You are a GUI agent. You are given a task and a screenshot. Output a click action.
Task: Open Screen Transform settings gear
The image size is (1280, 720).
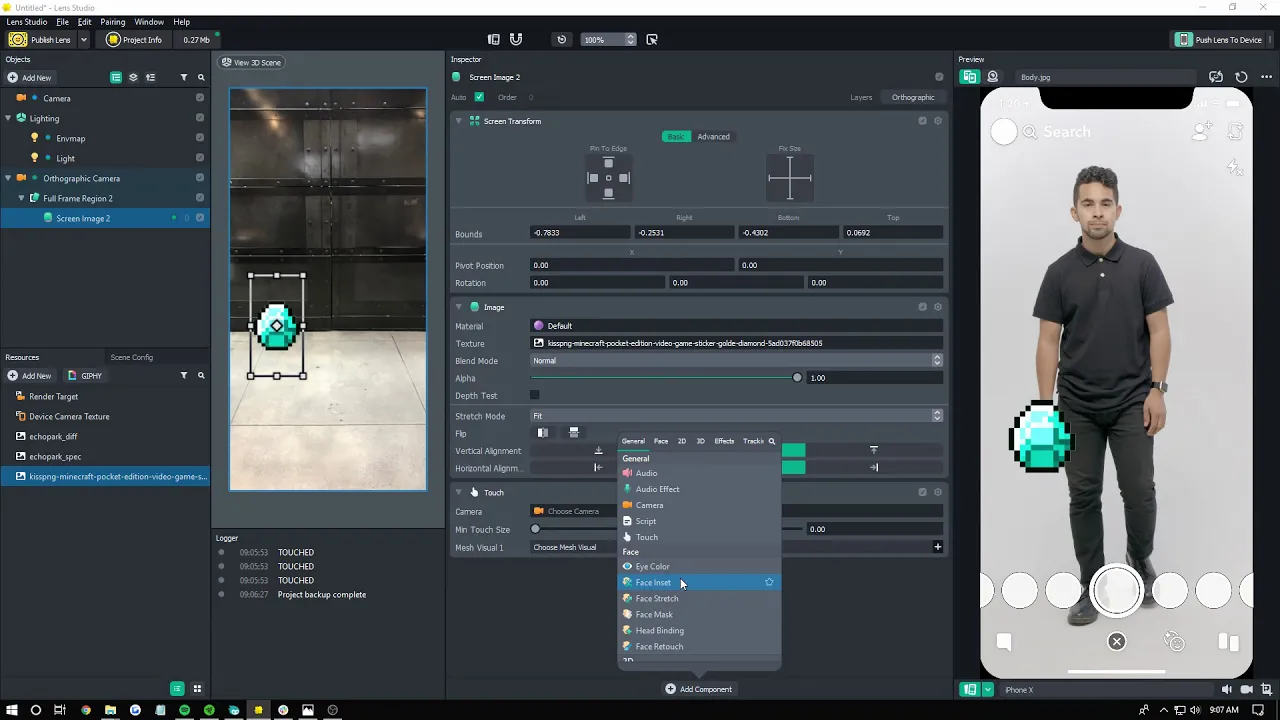pyautogui.click(x=938, y=121)
